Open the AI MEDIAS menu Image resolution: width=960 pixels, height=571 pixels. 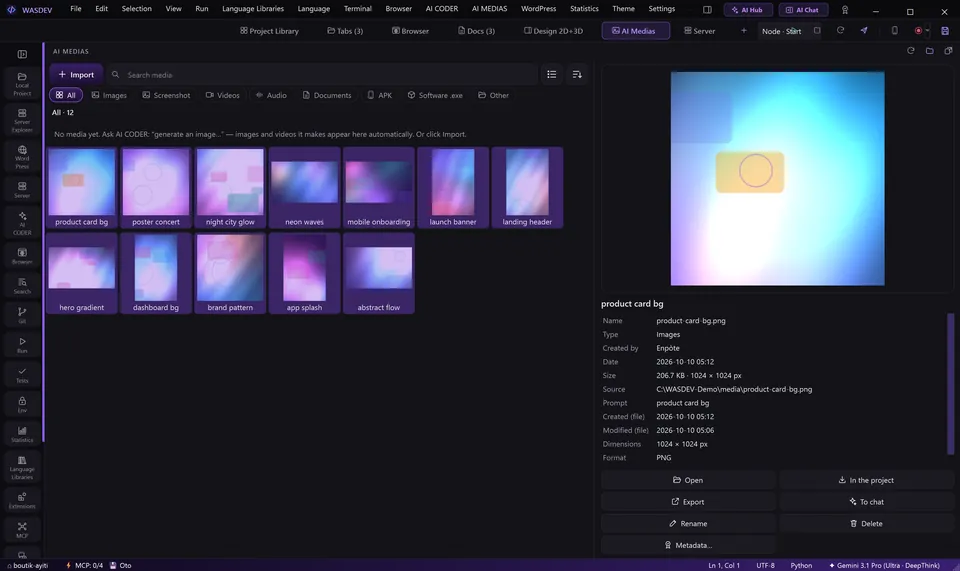click(489, 9)
